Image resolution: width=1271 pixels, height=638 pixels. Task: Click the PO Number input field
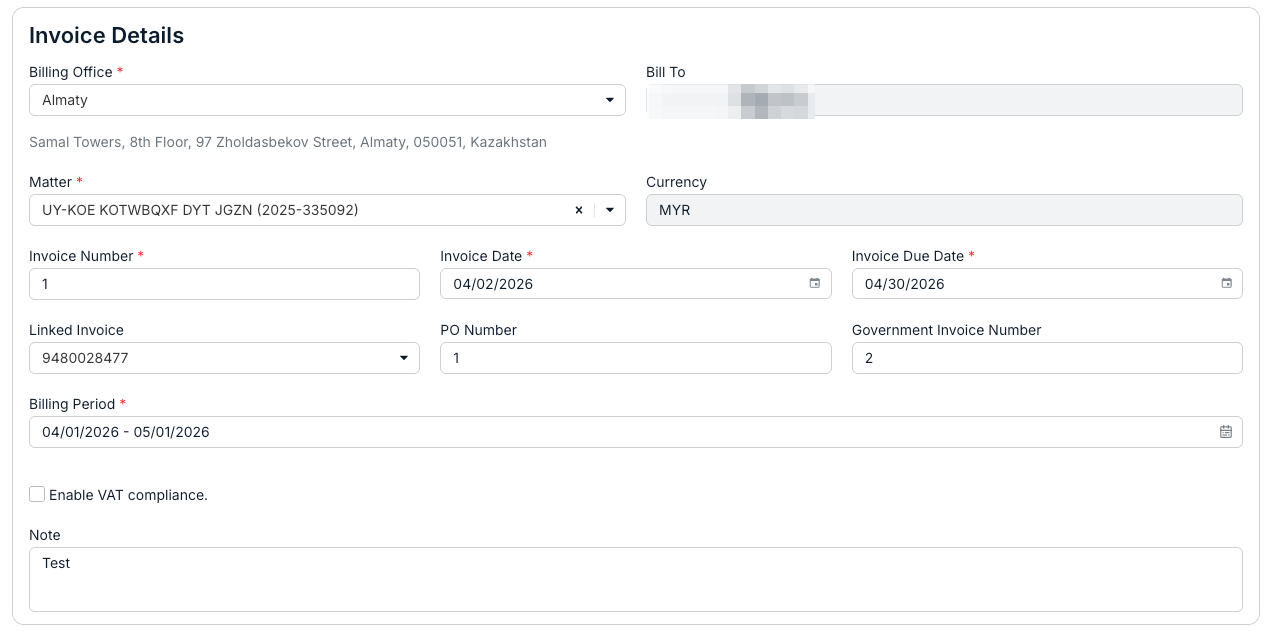tap(636, 358)
